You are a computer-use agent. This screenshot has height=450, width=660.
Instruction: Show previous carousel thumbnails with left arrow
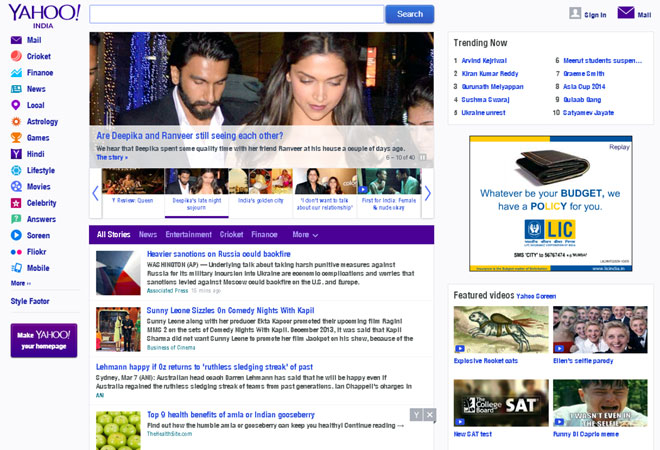[95, 193]
